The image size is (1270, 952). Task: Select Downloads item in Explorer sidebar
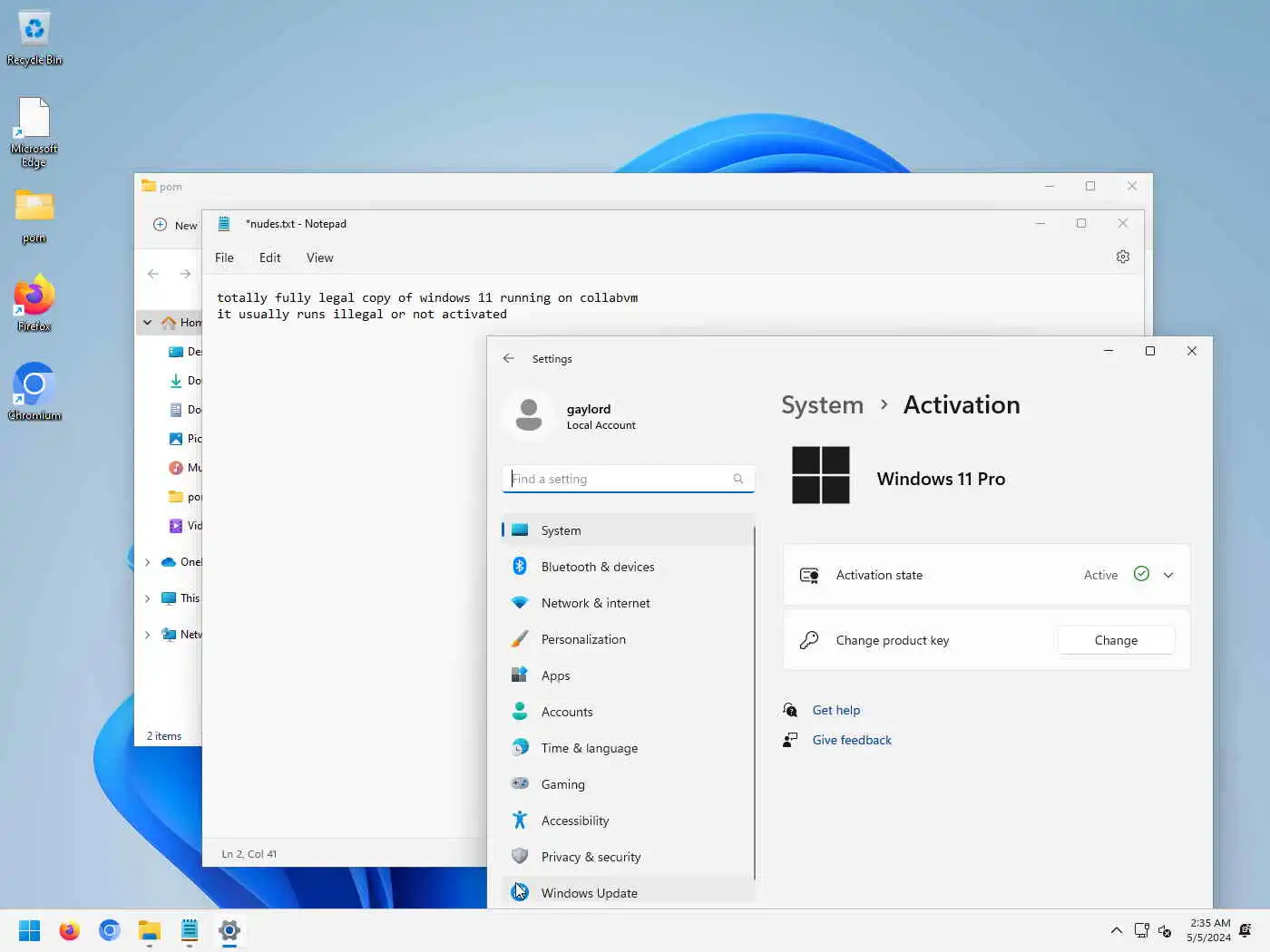pos(184,381)
